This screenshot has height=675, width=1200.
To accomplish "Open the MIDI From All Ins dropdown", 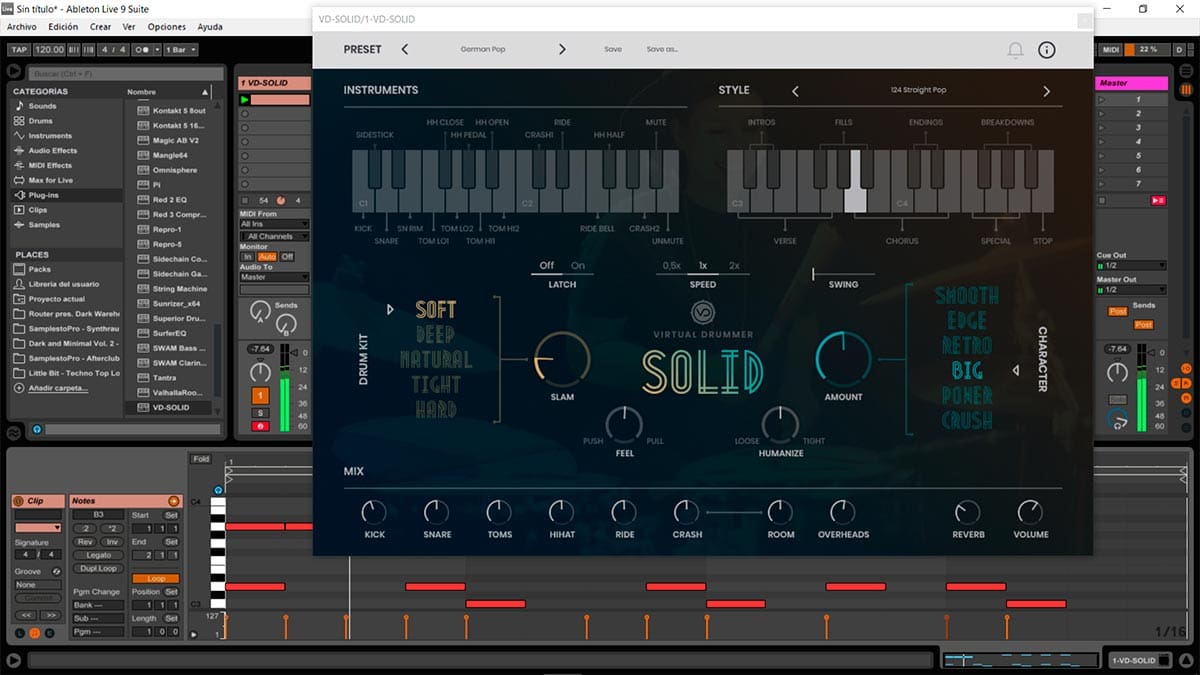I will 274,224.
